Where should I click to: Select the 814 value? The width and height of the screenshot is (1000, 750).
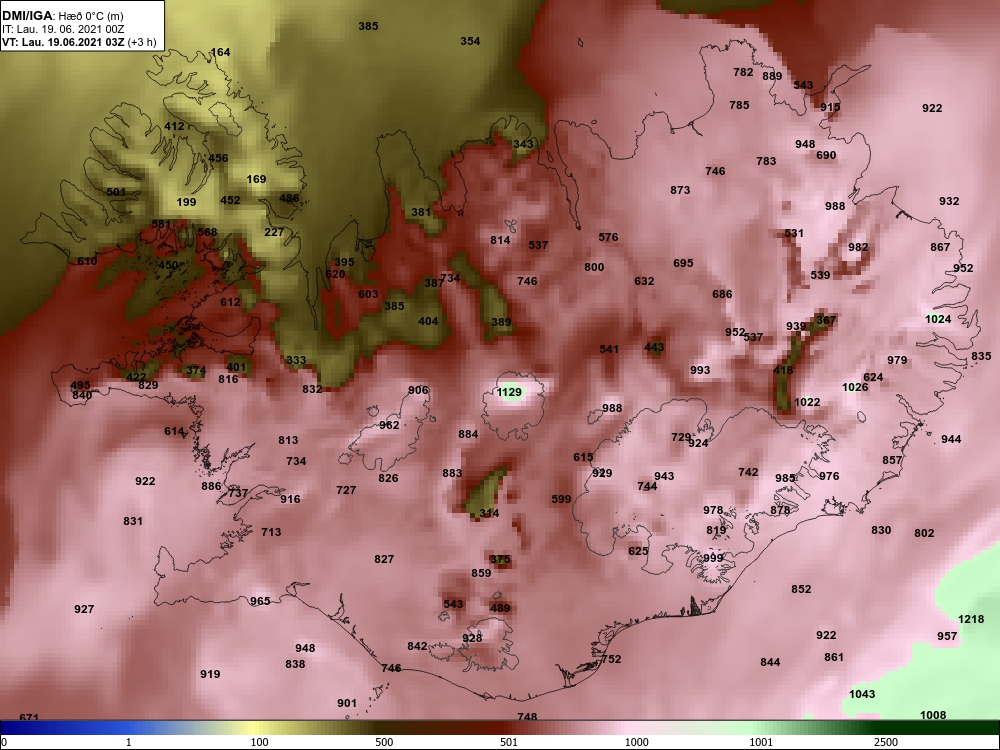click(x=500, y=240)
